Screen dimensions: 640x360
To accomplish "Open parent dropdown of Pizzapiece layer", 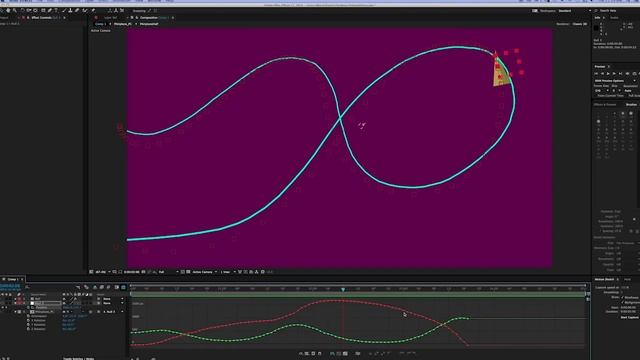I will pos(112,312).
